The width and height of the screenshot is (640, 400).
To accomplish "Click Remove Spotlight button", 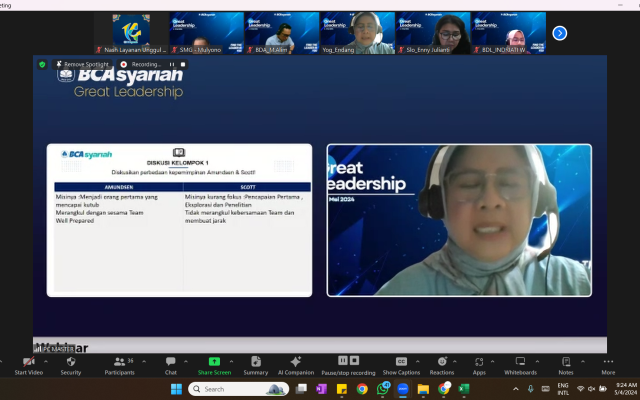I will pos(83,64).
